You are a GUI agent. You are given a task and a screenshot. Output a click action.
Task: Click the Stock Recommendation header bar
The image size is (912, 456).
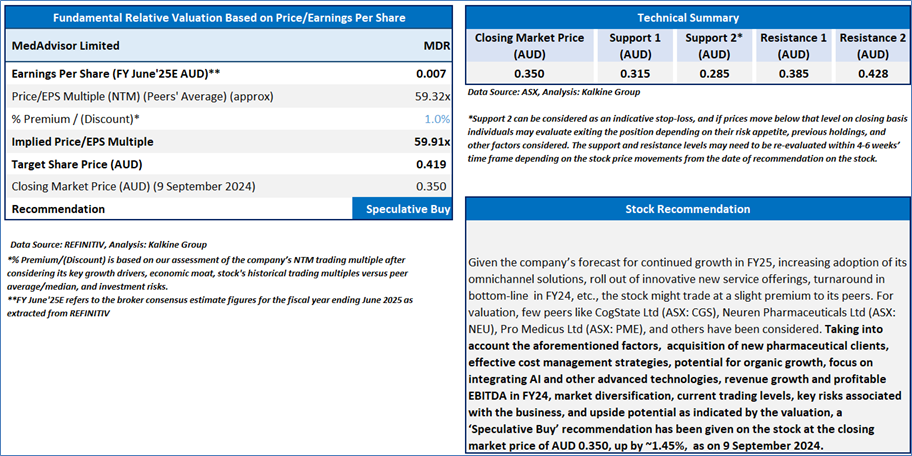(x=687, y=209)
